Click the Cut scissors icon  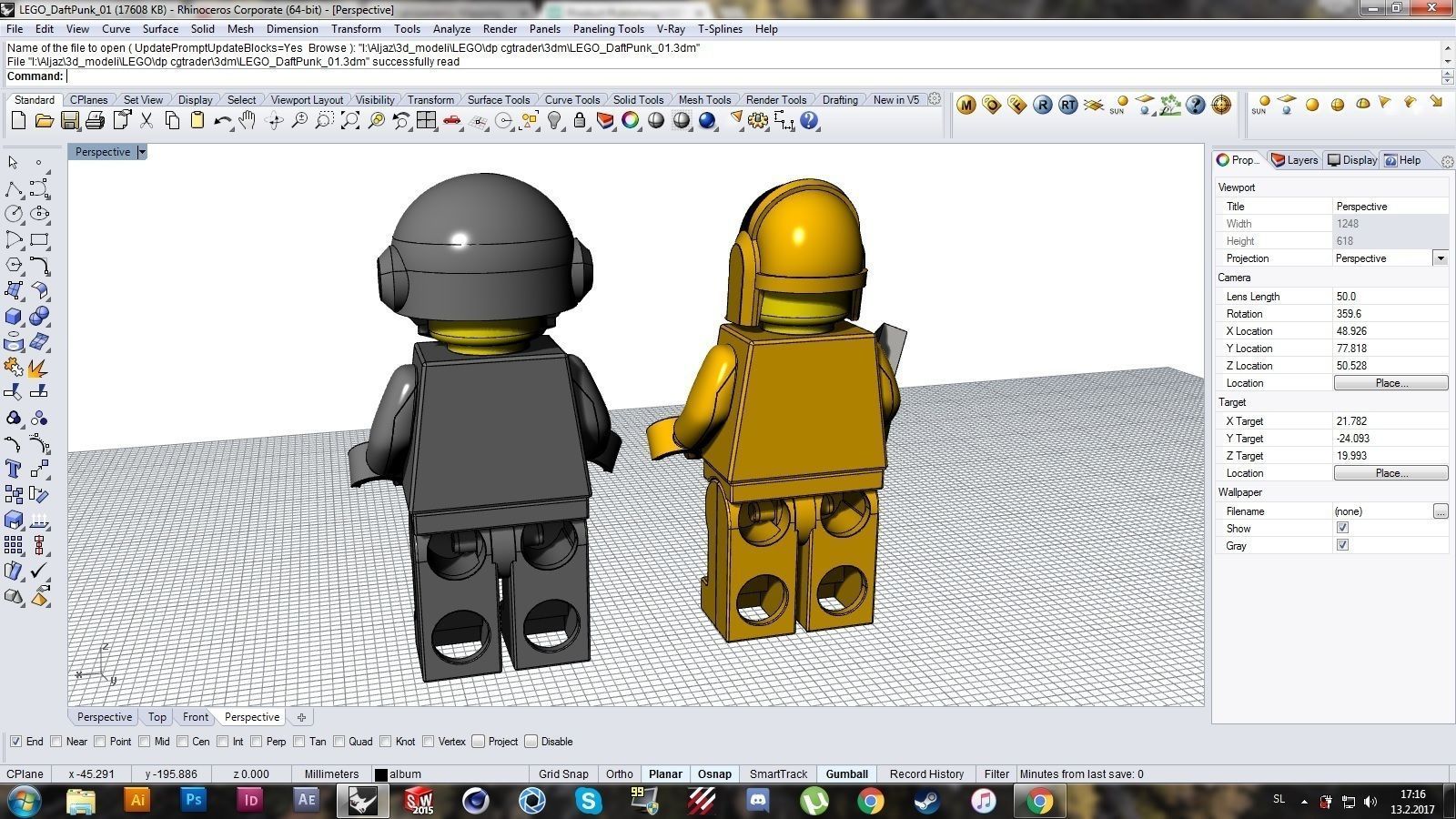click(146, 120)
